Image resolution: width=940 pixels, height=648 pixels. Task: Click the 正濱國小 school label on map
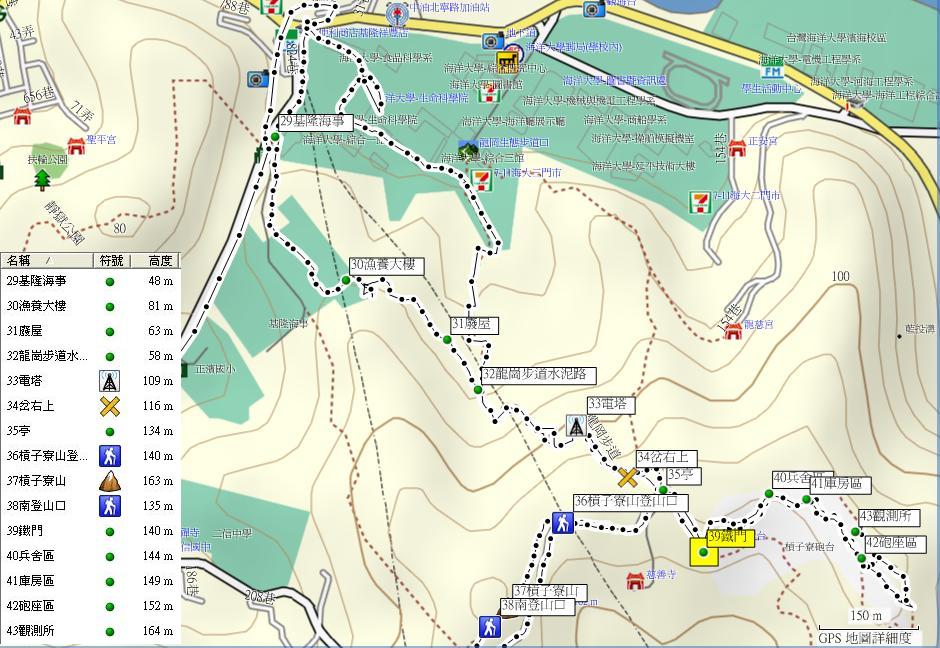tap(216, 369)
